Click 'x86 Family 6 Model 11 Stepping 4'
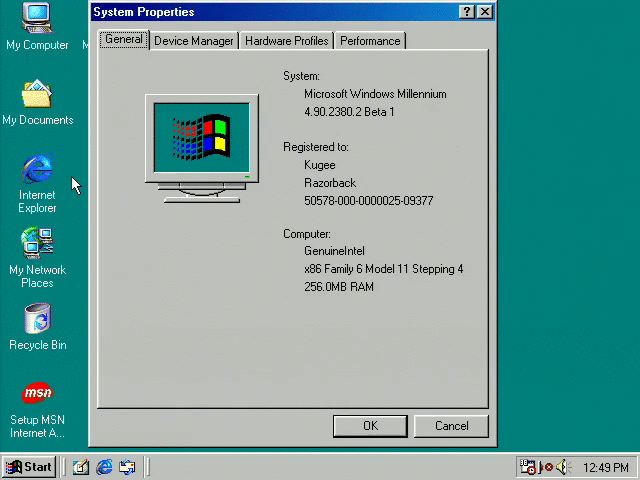The width and height of the screenshot is (640, 480). pos(384,269)
